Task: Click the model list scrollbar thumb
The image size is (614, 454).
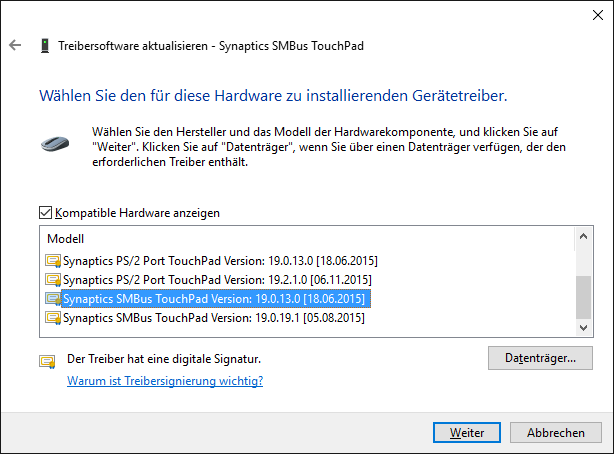Action: click(584, 296)
